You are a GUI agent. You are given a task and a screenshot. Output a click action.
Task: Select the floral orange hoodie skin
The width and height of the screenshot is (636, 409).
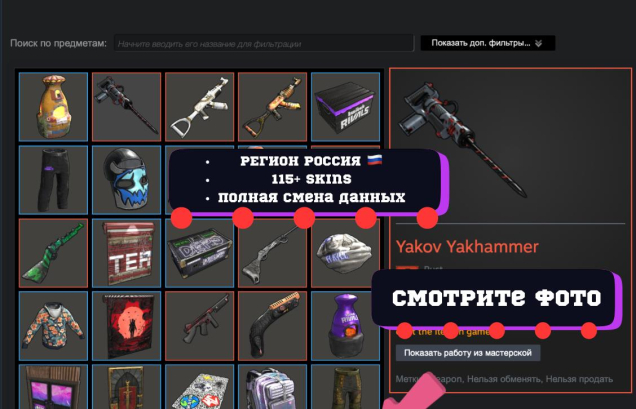[x=53, y=326]
